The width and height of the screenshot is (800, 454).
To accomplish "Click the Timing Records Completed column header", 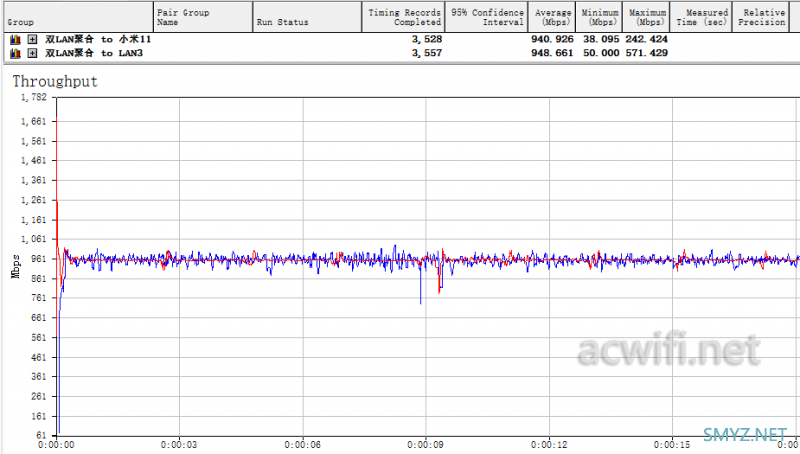I will tap(403, 17).
